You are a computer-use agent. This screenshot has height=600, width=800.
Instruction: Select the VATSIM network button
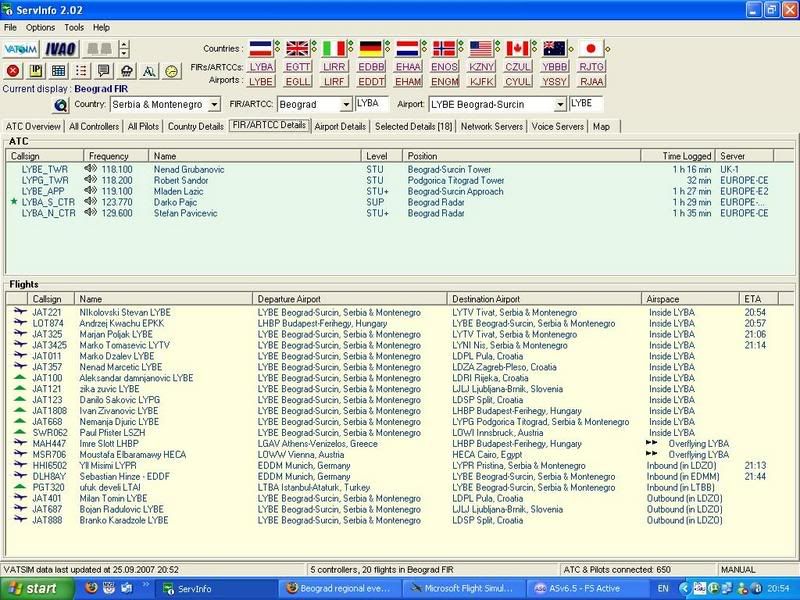[20, 49]
